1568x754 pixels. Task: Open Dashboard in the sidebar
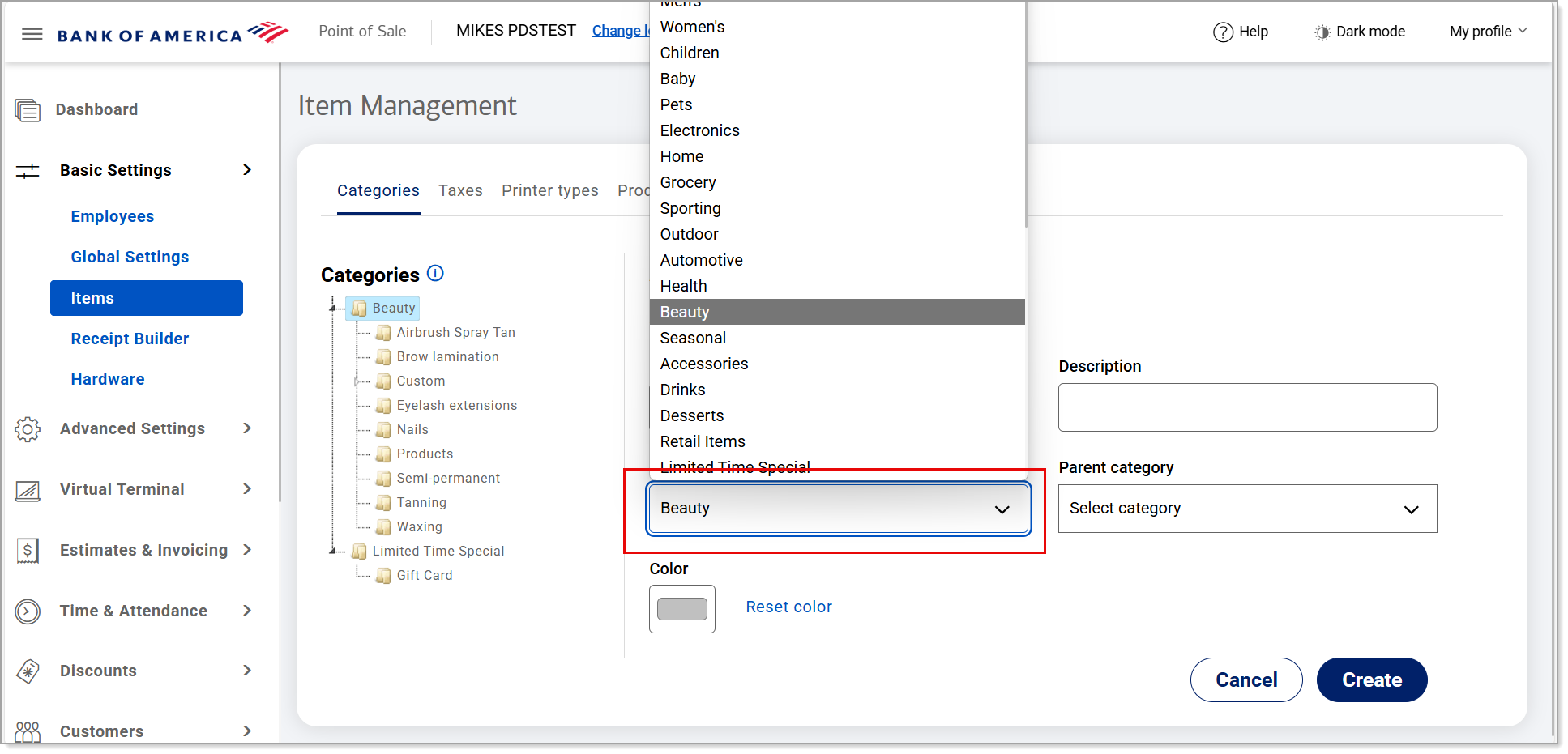click(96, 109)
